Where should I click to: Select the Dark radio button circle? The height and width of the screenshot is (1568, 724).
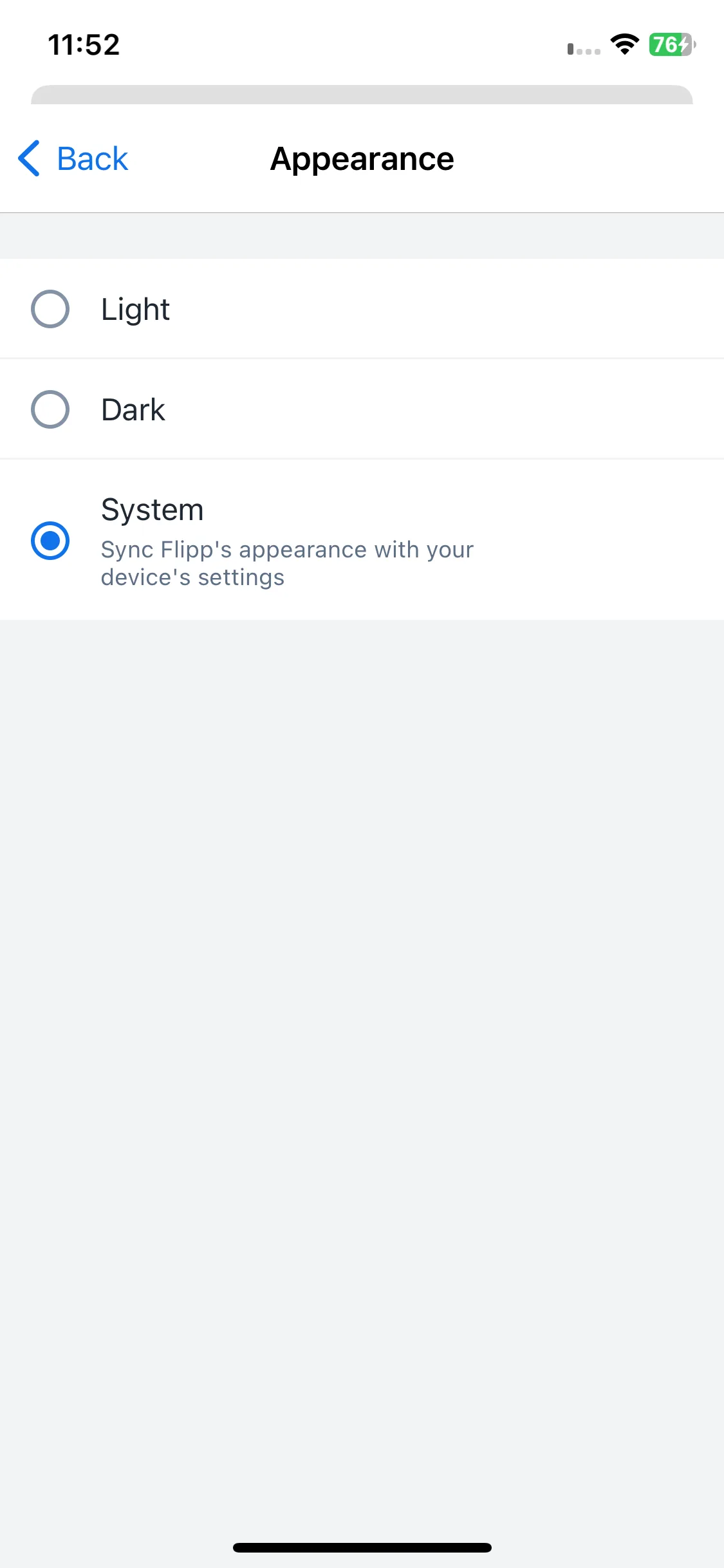point(50,409)
